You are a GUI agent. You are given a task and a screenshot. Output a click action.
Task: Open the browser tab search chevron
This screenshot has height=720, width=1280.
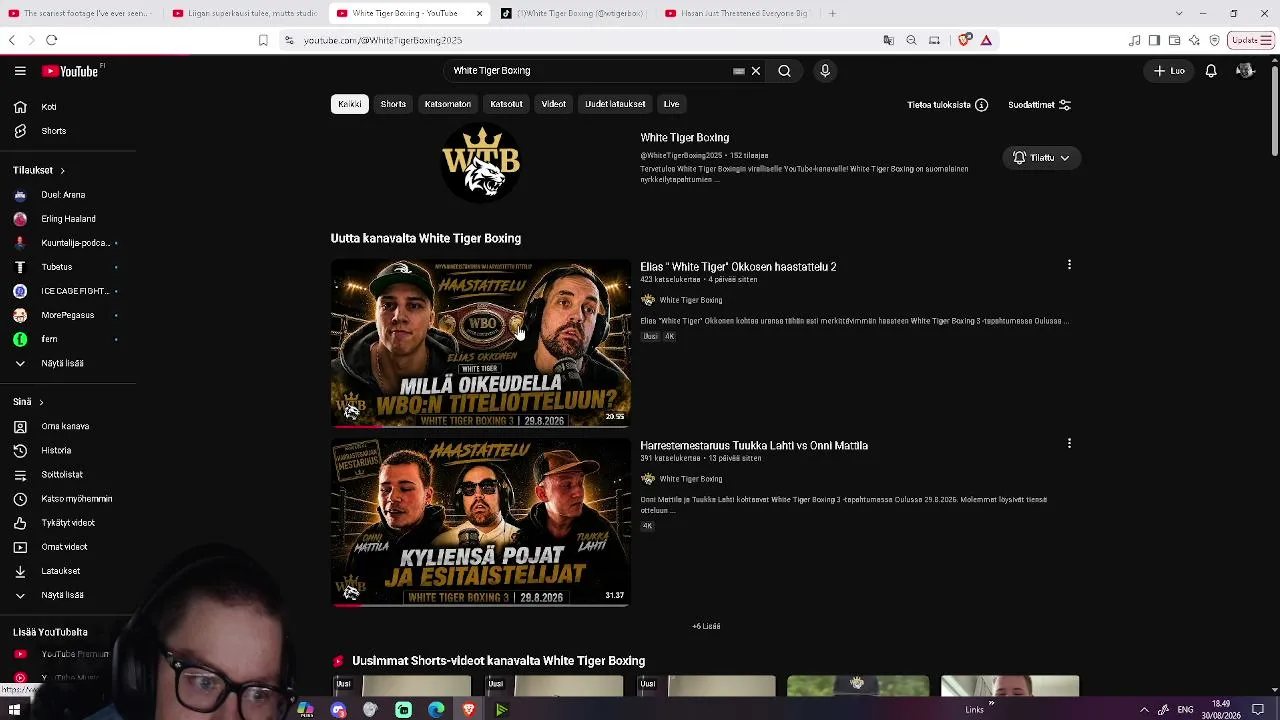pos(1179,13)
